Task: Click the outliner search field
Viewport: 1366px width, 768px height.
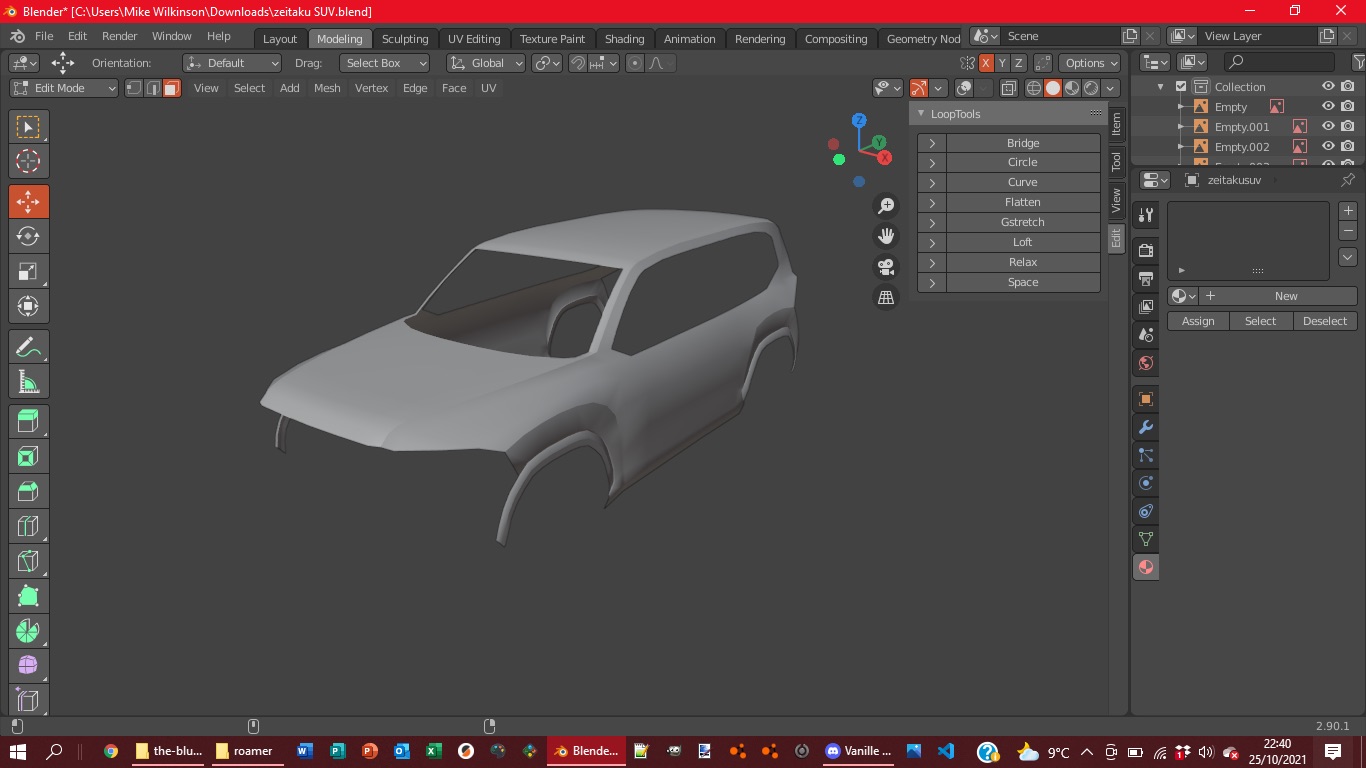Action: pyautogui.click(x=1280, y=62)
